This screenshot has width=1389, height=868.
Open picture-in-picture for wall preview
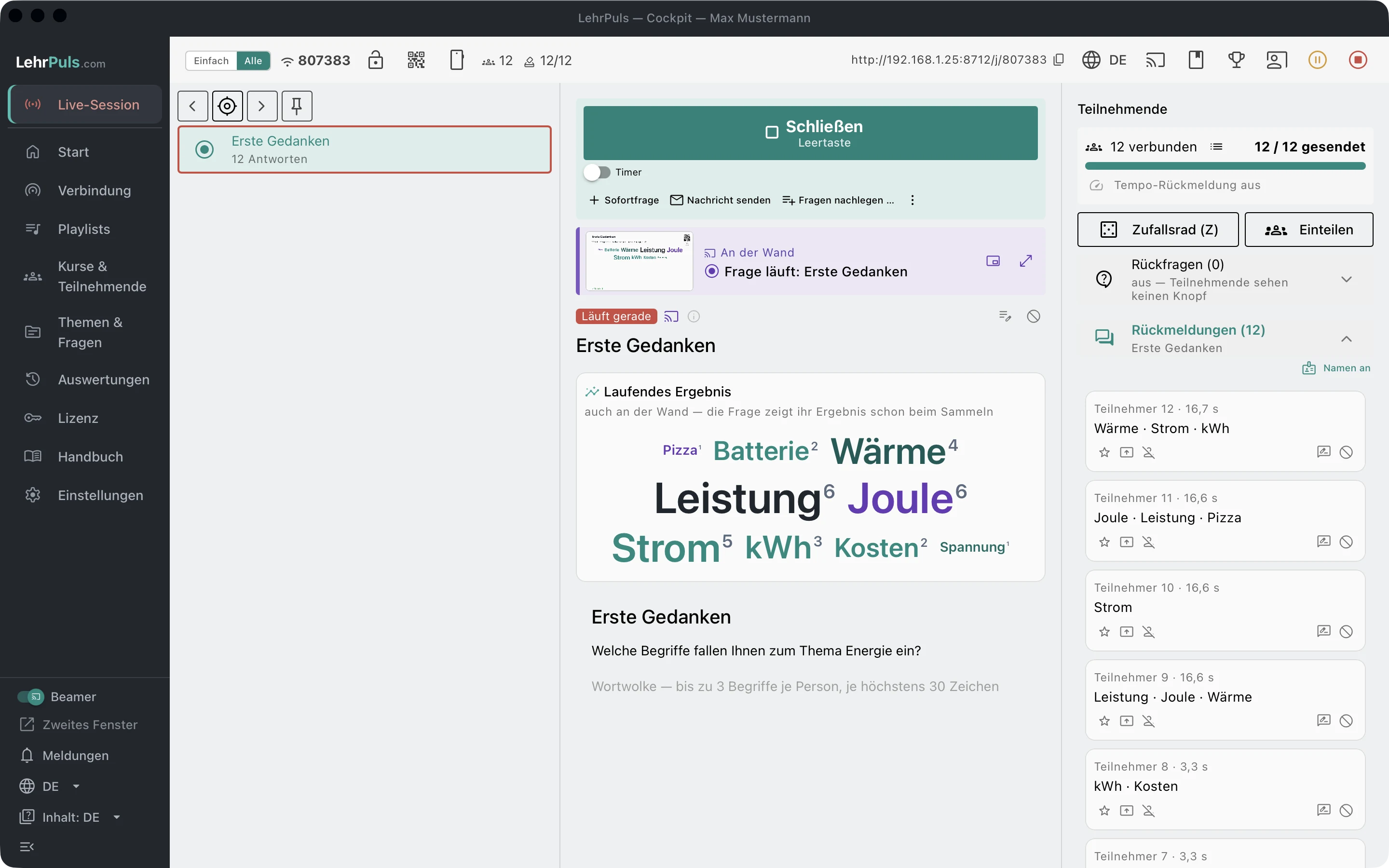pos(993,261)
